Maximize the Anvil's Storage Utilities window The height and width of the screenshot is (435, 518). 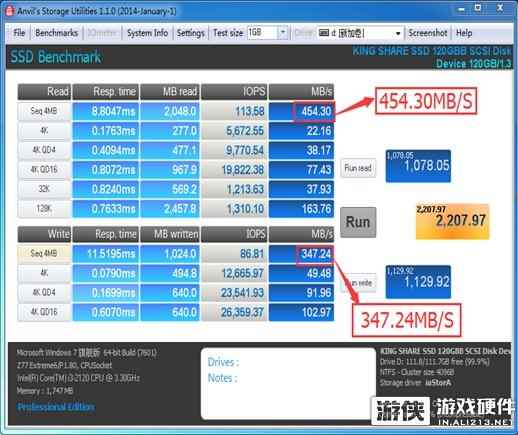(x=478, y=8)
